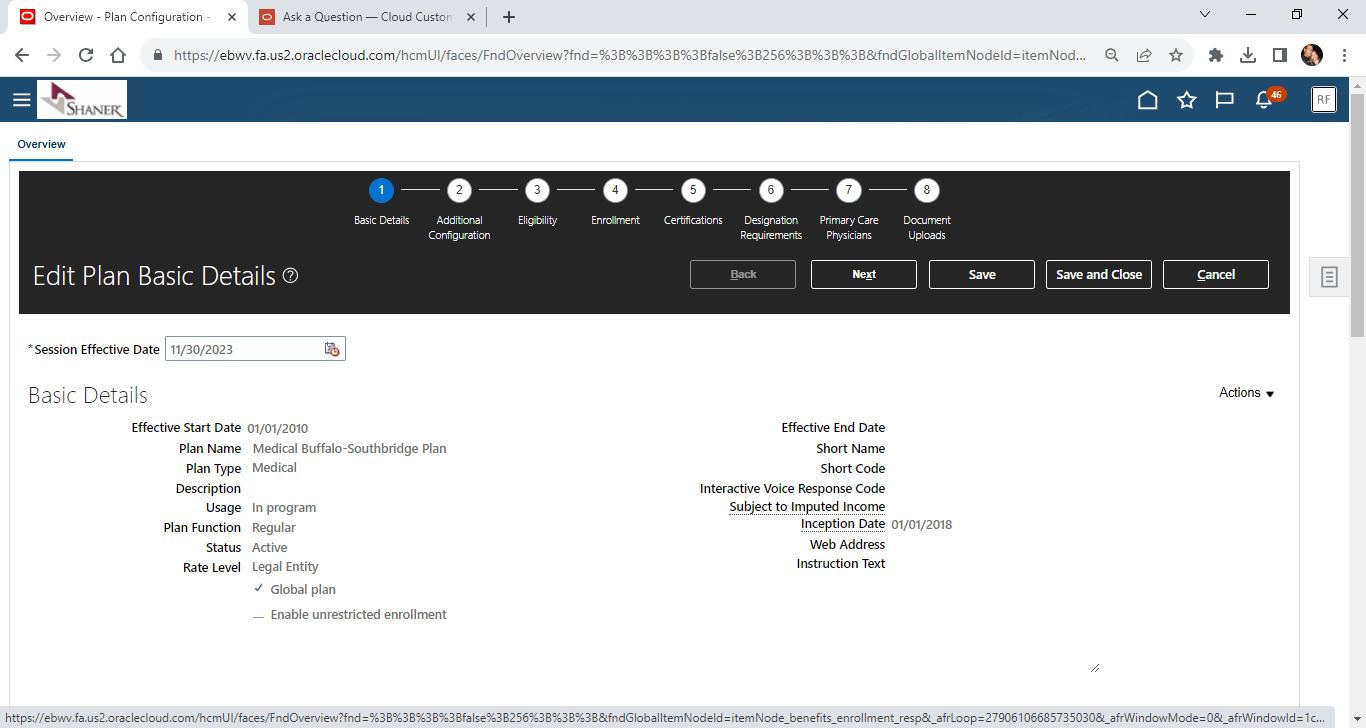Toggle the browser side panel
1366x728 pixels.
tap(1280, 56)
